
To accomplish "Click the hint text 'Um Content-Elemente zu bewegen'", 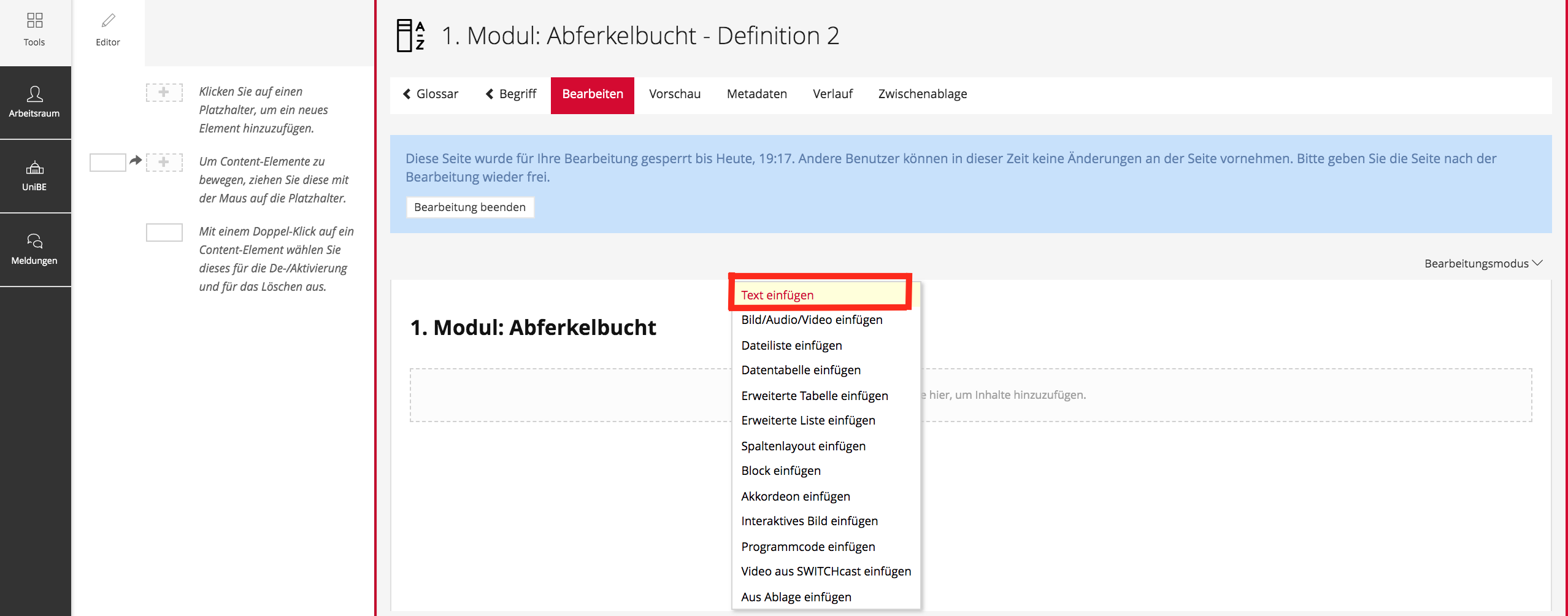I will pos(274,180).
